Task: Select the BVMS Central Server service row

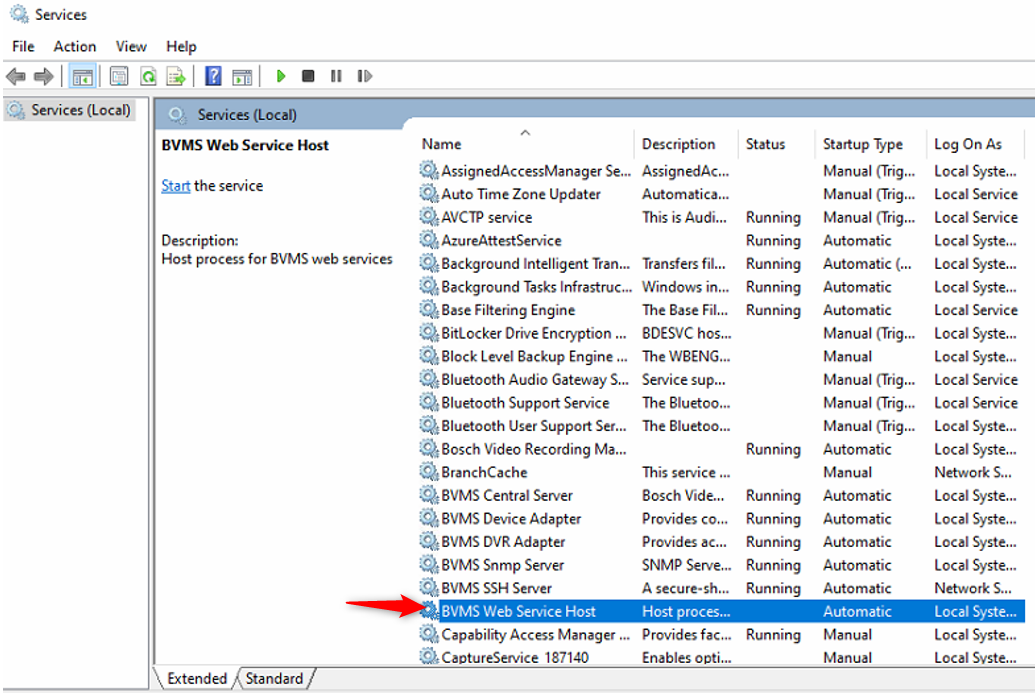Action: pos(507,496)
